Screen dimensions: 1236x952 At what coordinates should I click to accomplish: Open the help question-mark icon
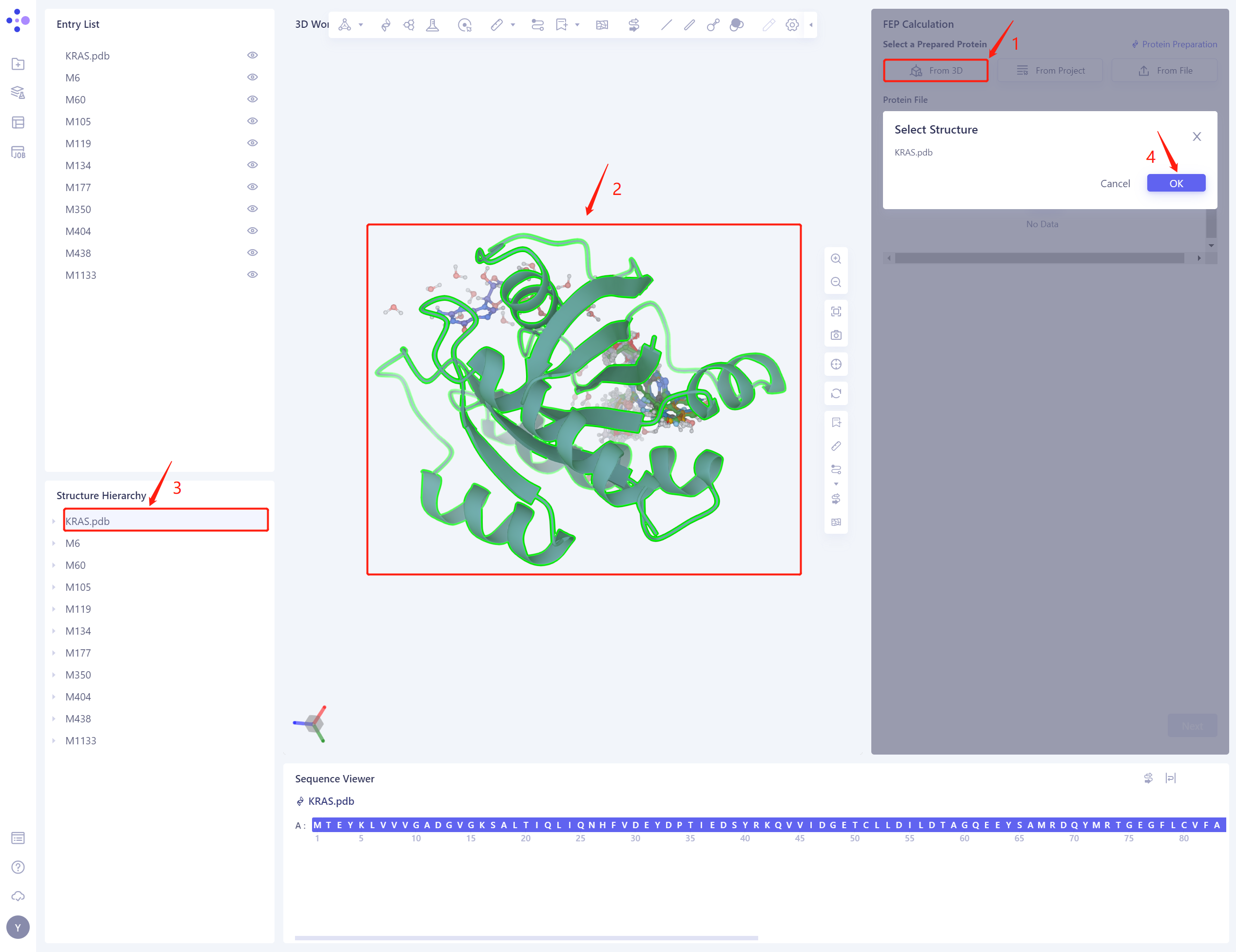[x=18, y=867]
